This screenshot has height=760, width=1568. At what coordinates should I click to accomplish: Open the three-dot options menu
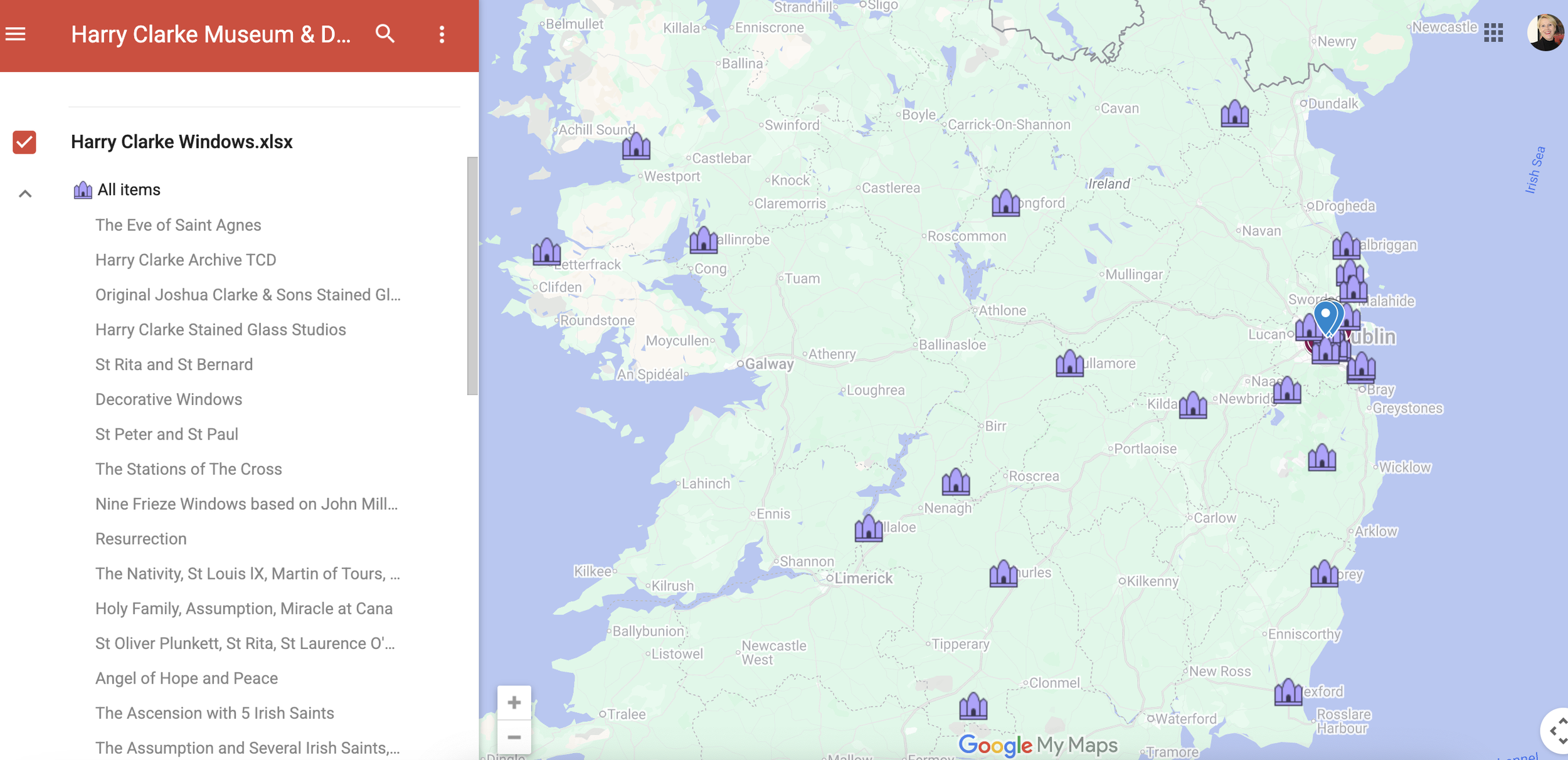442,34
